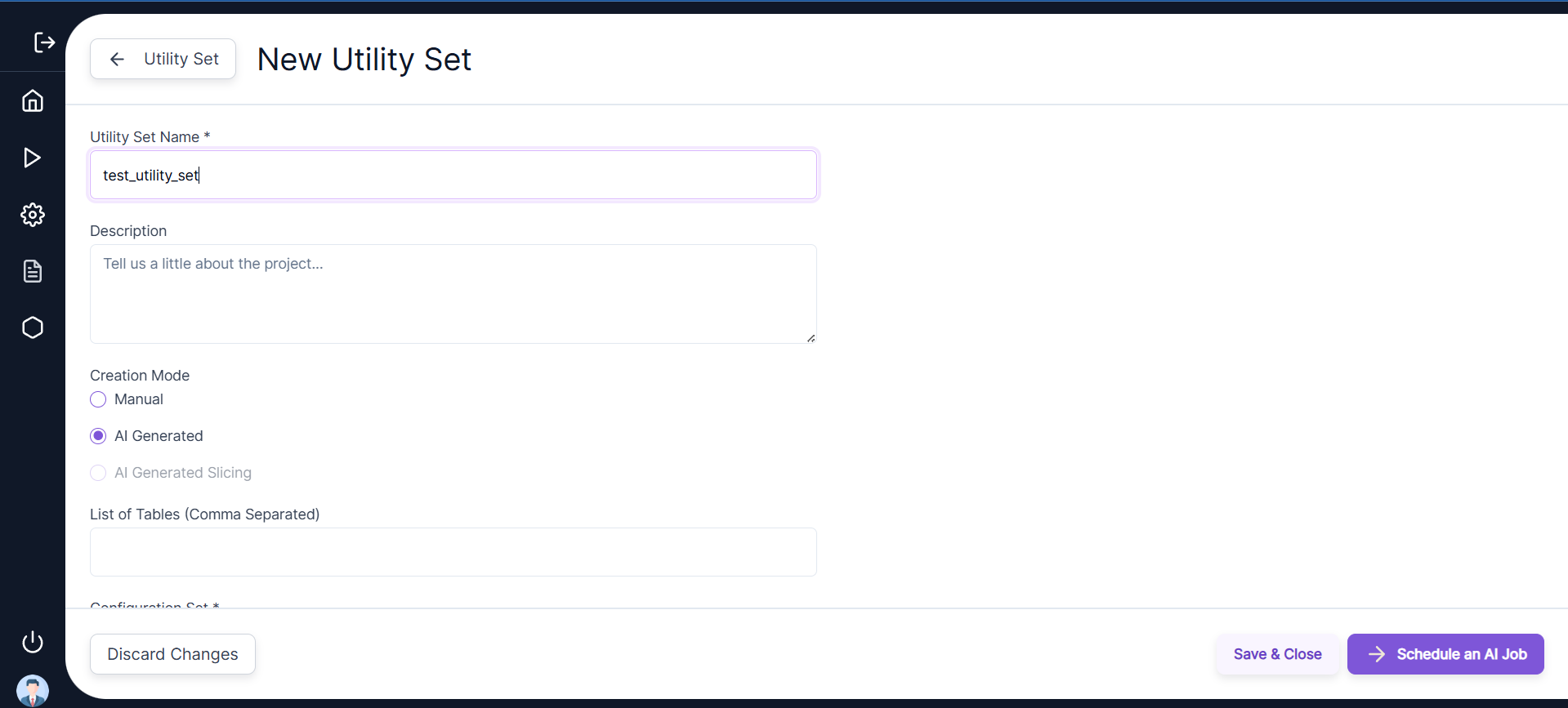Open Settings via the gear icon
Screen dimensions: 1568x708
click(32, 215)
